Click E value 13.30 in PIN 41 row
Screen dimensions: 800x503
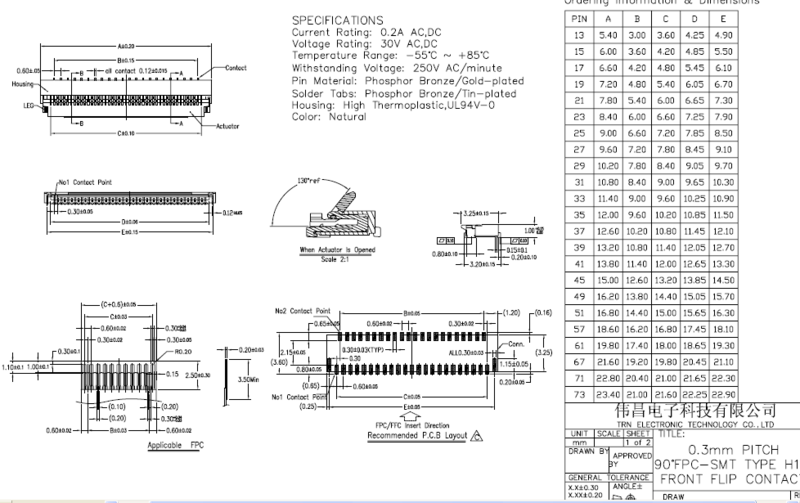[x=723, y=264]
